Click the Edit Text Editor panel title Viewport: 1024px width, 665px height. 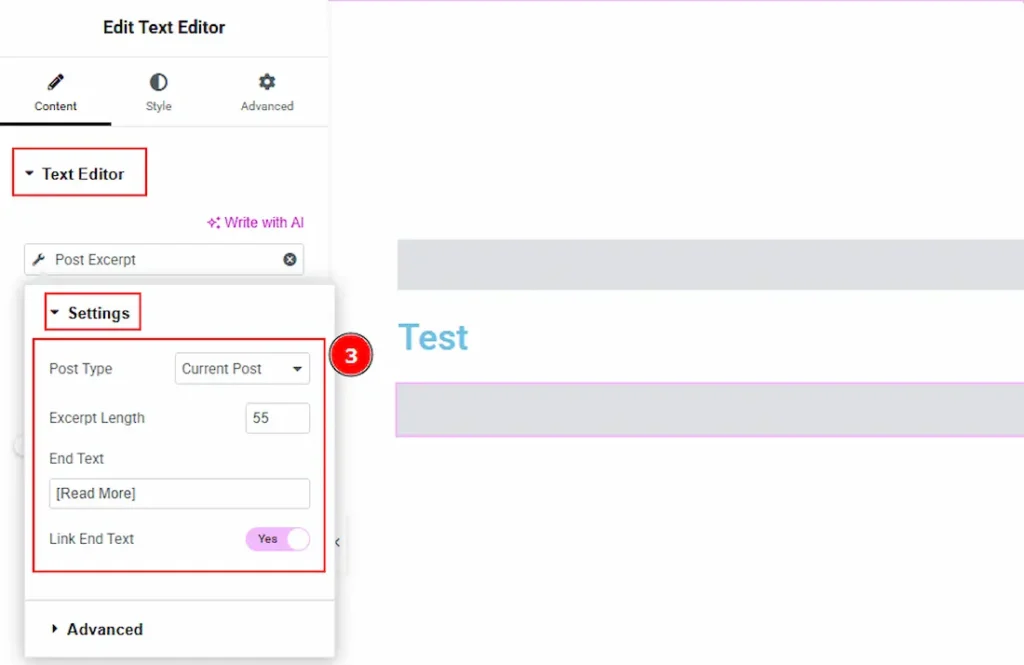click(x=164, y=27)
